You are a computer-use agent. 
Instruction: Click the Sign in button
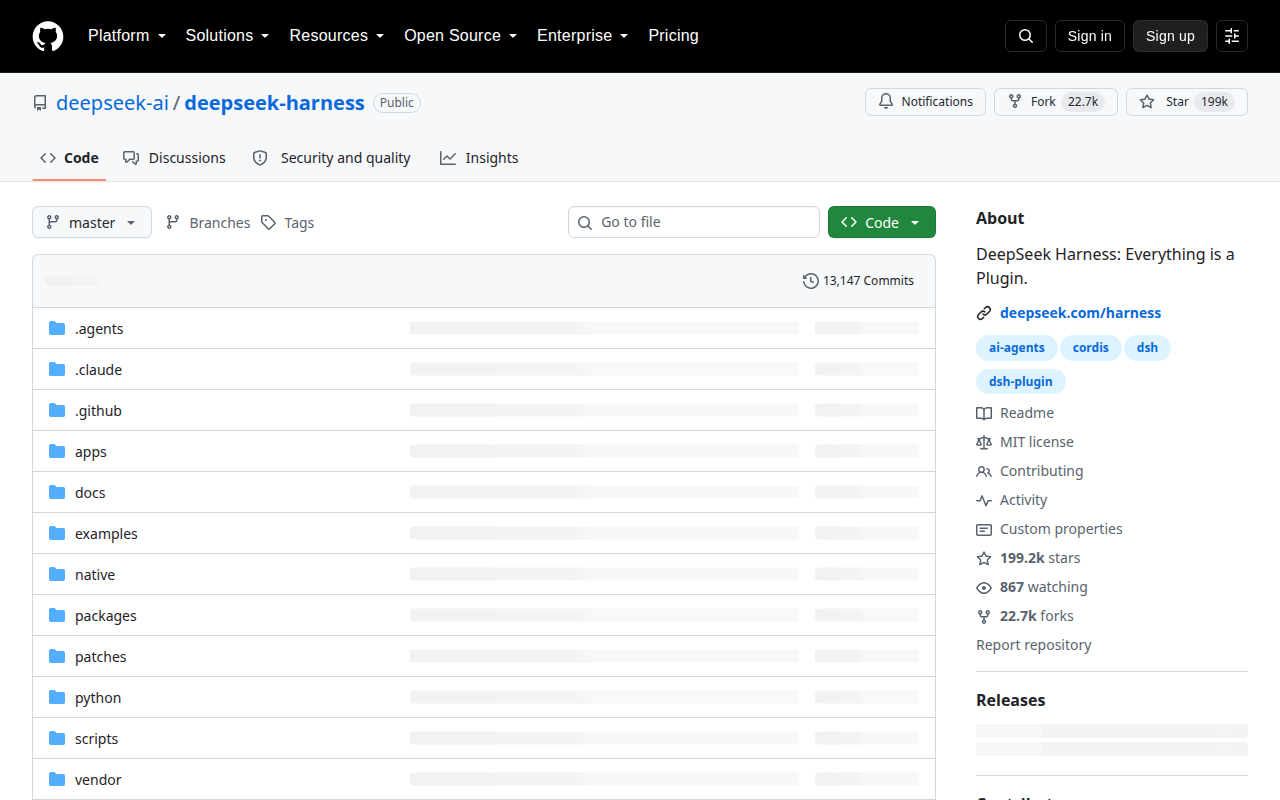coord(1089,36)
